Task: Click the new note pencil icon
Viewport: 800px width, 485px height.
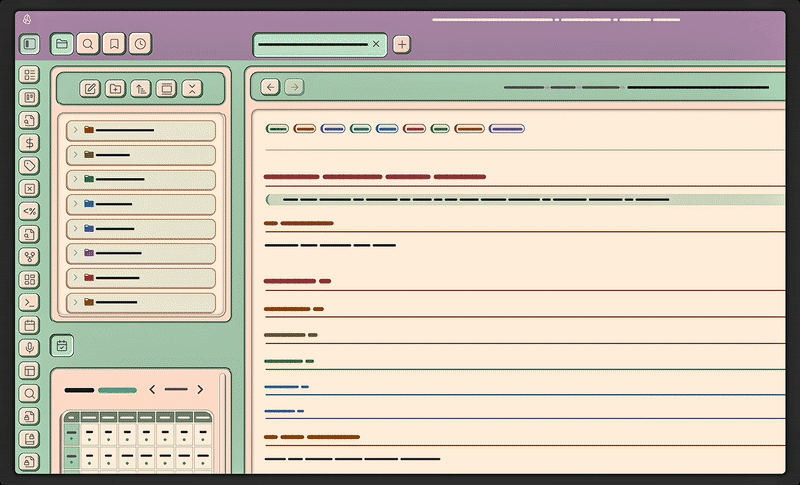Action: (90, 89)
